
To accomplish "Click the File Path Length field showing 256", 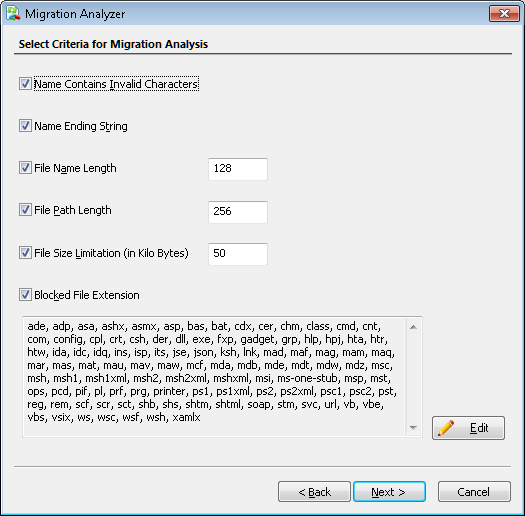I will 238,212.
